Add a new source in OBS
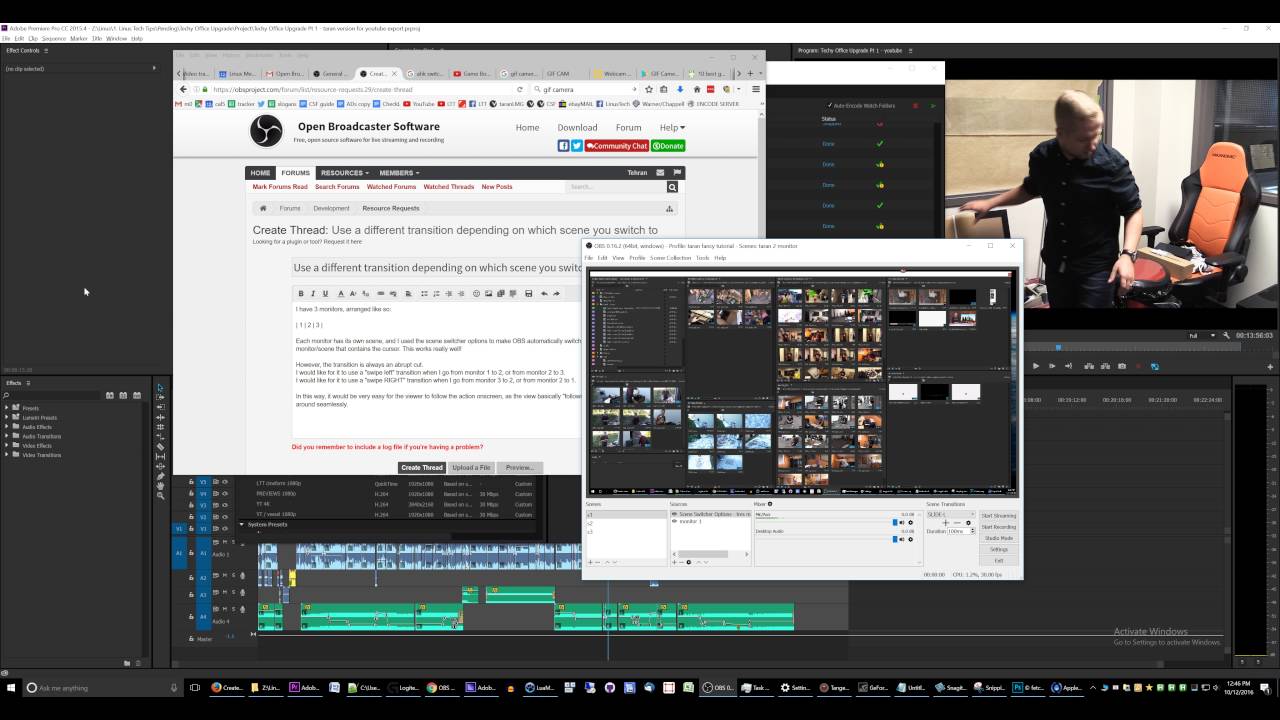1280x720 pixels. click(x=674, y=562)
